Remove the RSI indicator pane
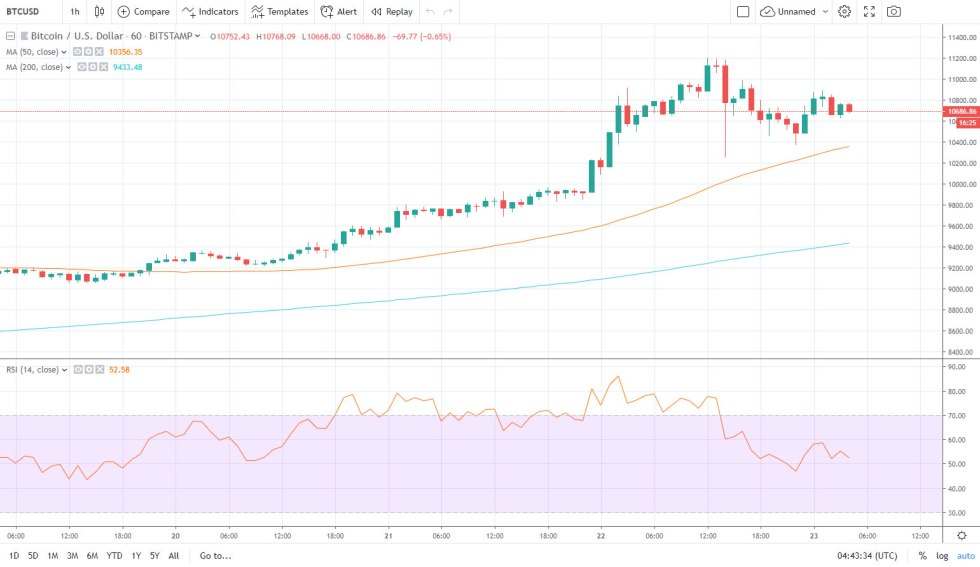Viewport: 980px width, 567px height. [99, 369]
